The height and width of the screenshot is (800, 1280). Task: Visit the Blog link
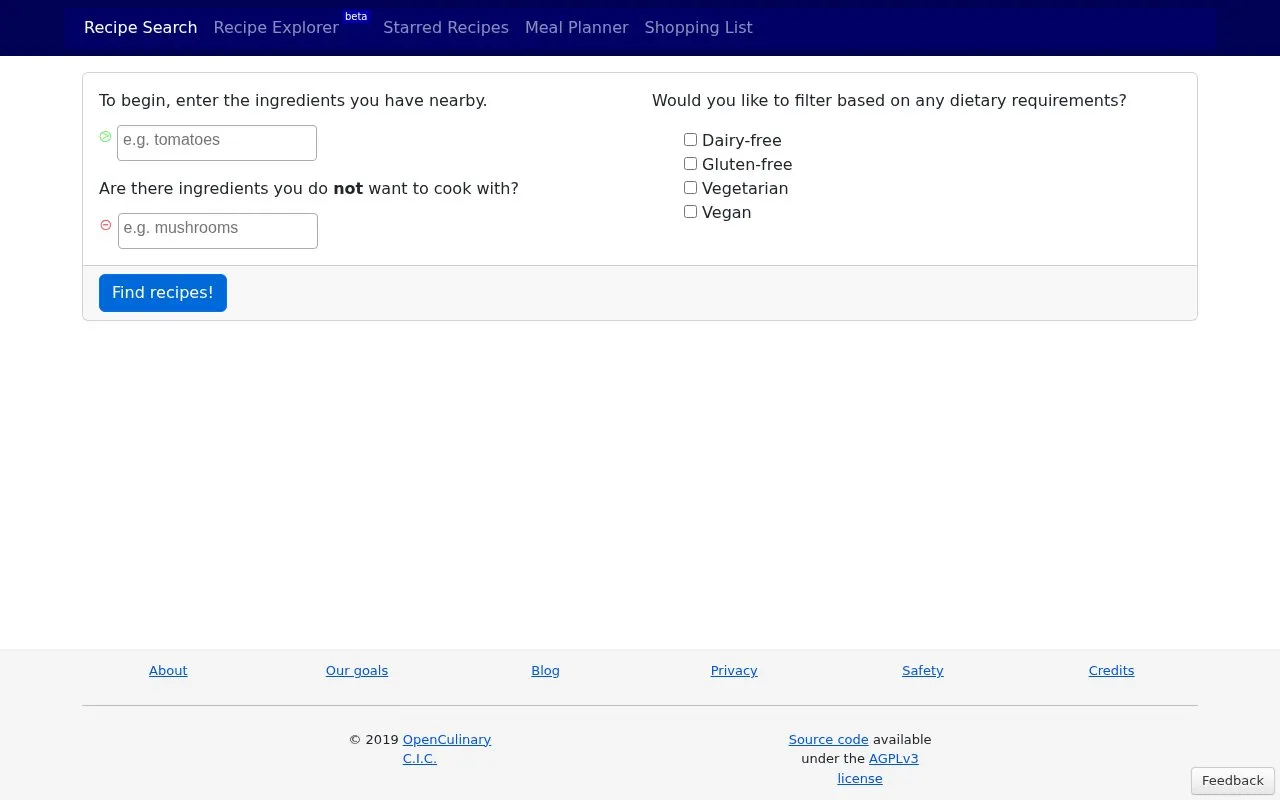[545, 671]
